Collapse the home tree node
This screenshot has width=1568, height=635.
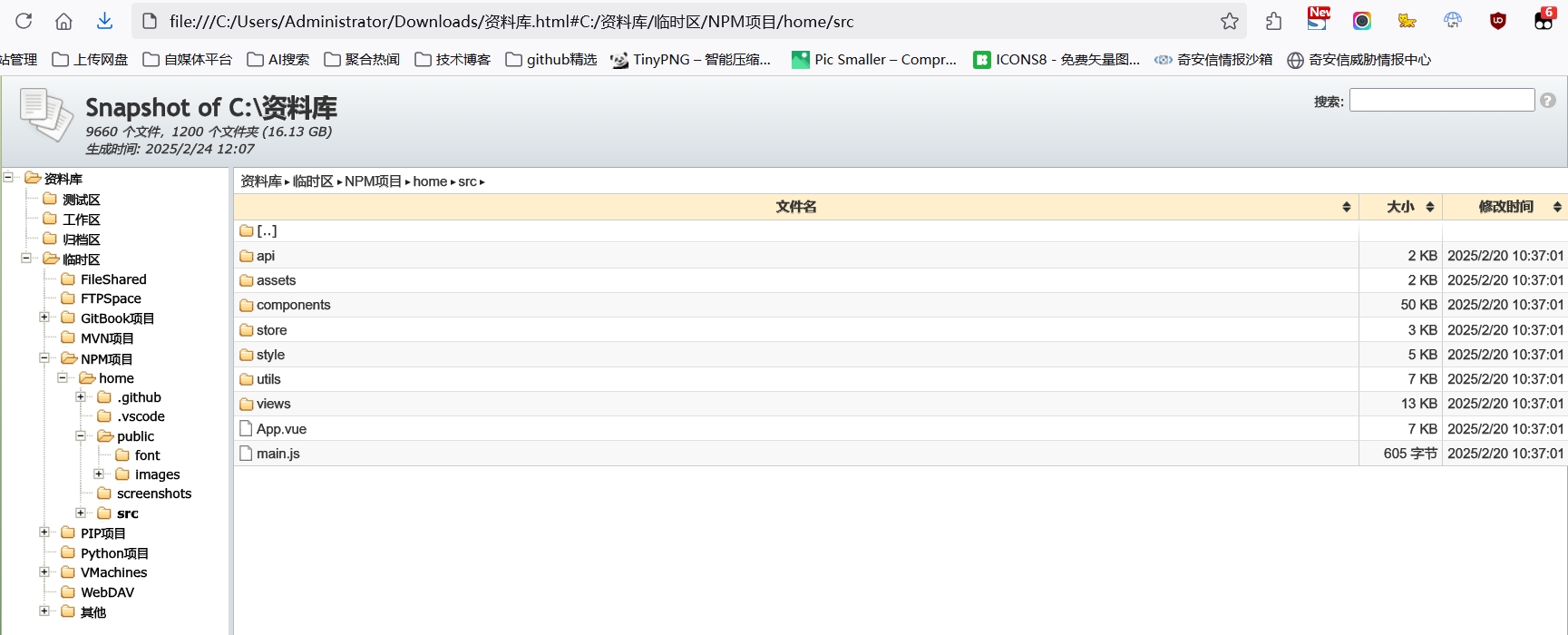[x=63, y=377]
